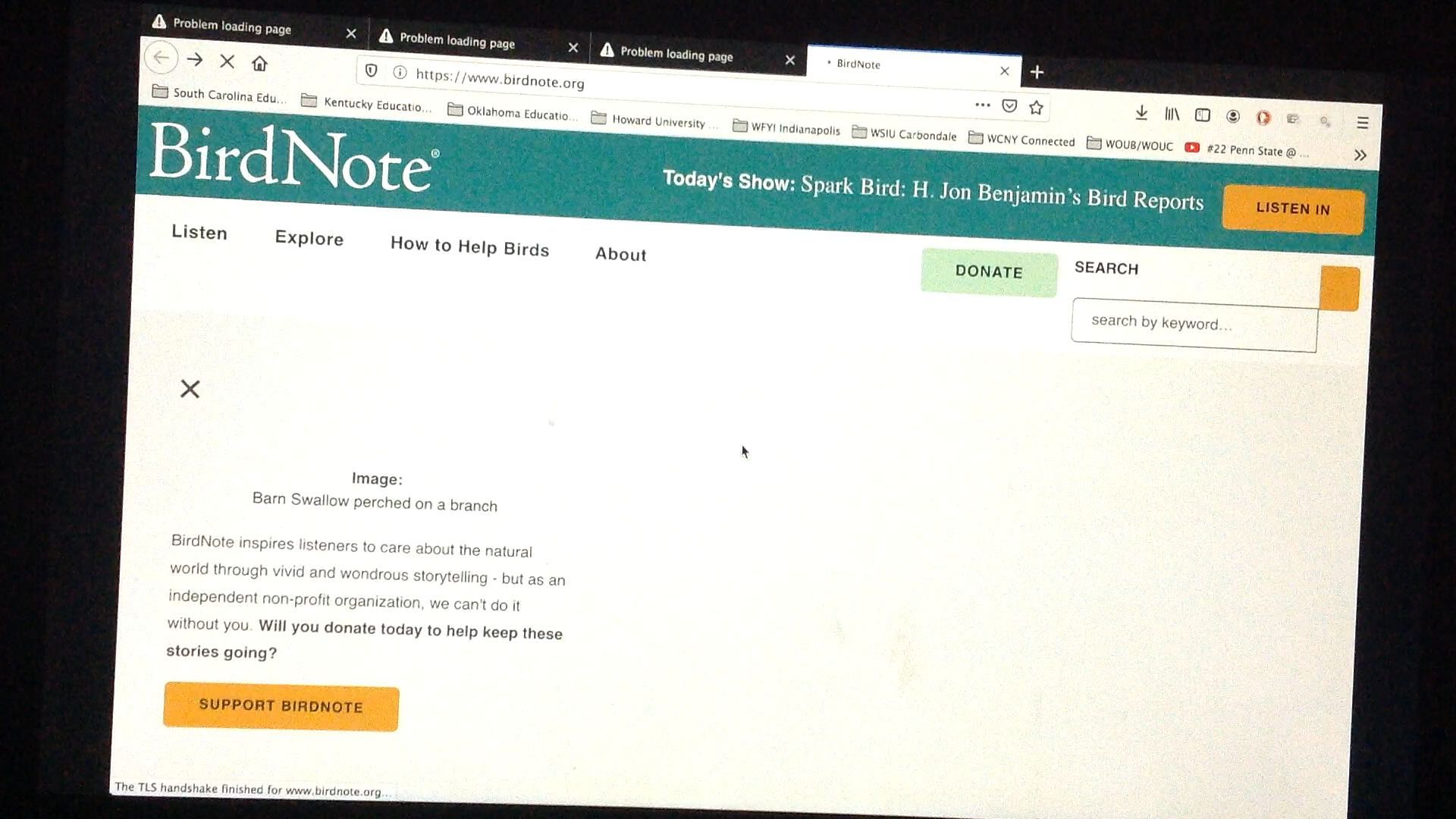1456x819 pixels.
Task: Open the Downloads arrow icon
Action: tap(1141, 113)
